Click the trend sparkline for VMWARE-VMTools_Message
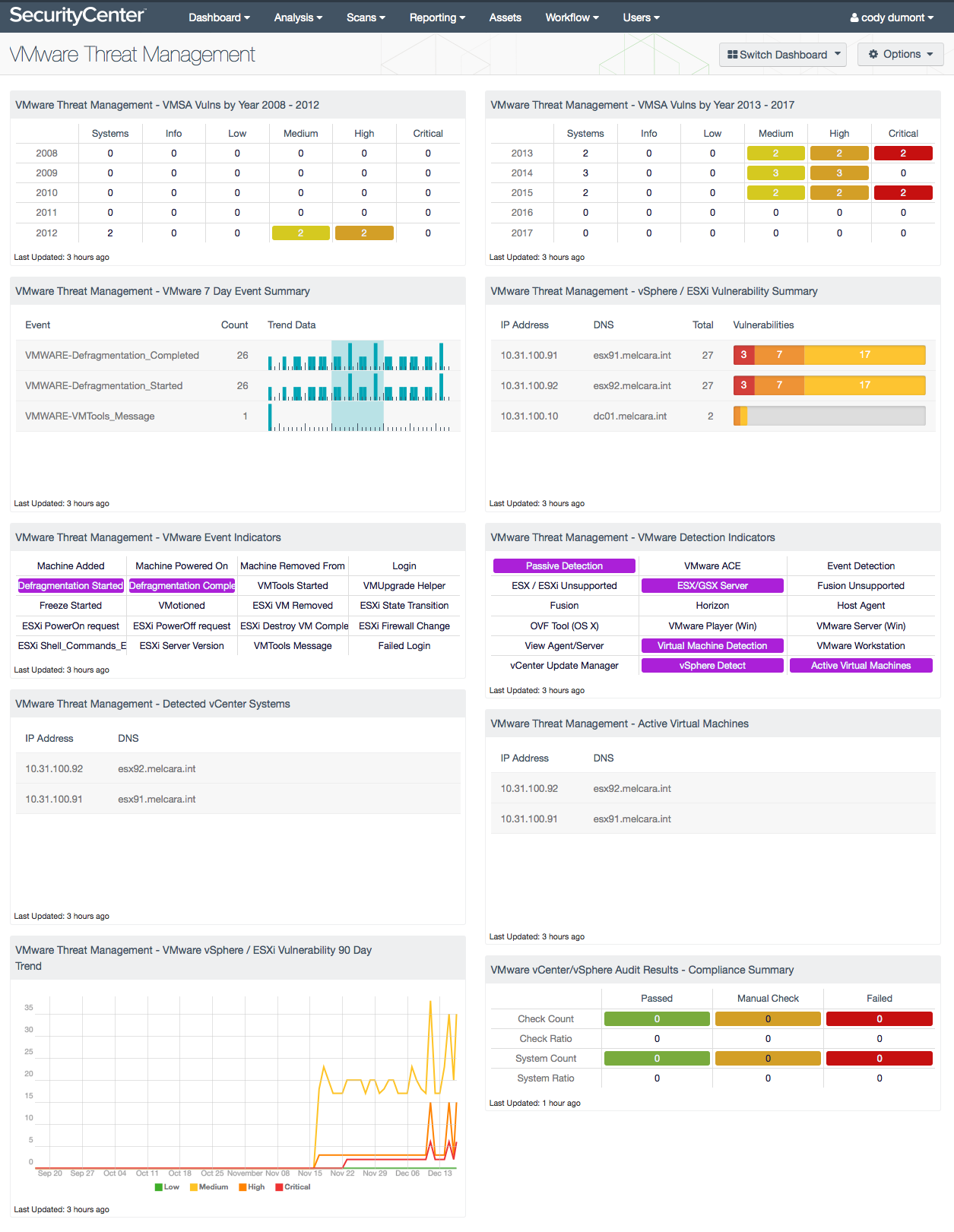The width and height of the screenshot is (954, 1232). click(x=359, y=416)
